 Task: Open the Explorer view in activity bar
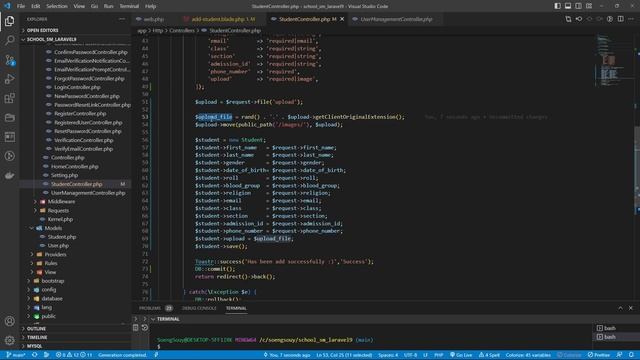9,21
